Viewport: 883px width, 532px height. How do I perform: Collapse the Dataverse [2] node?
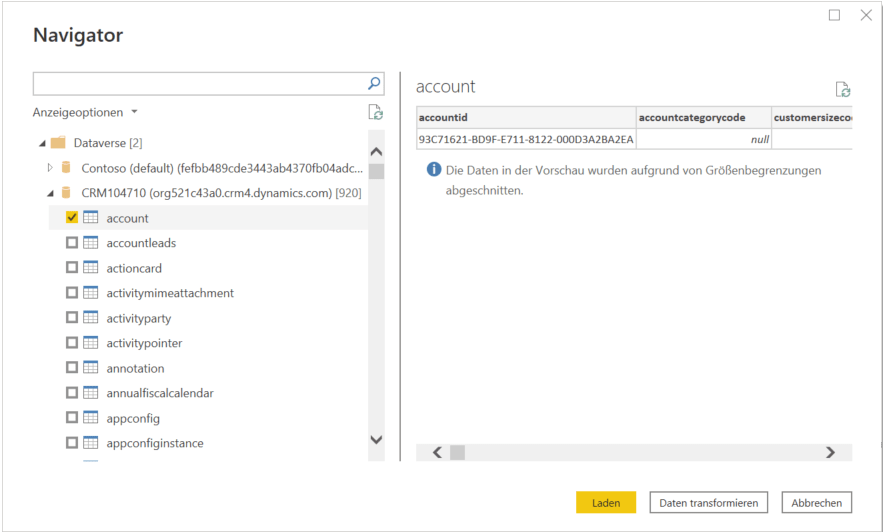[42, 144]
